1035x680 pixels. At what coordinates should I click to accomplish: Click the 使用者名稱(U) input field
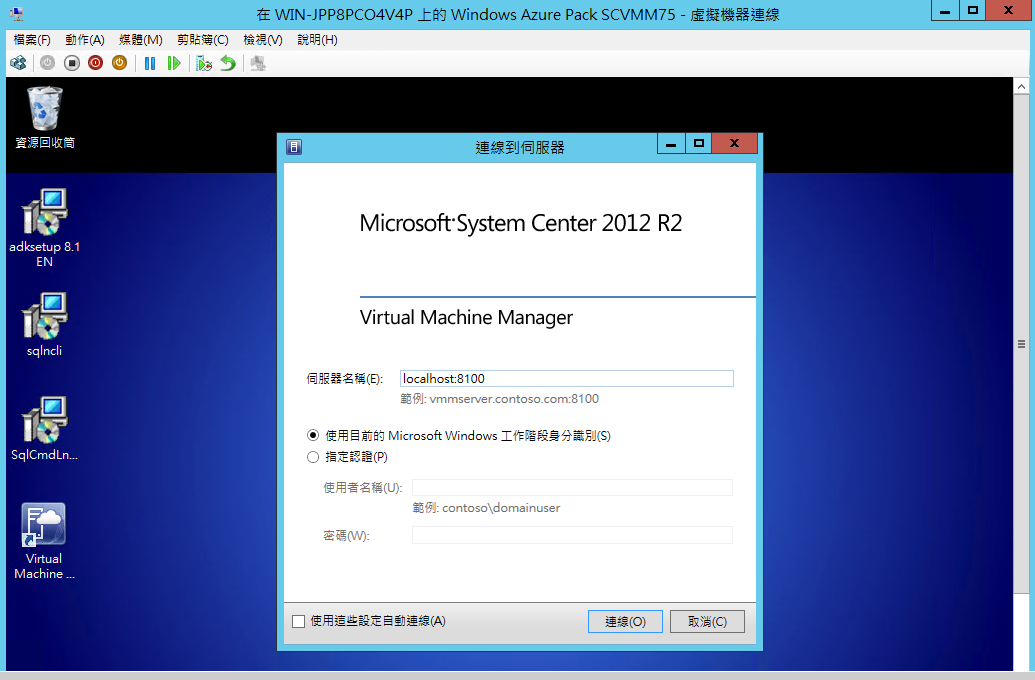[x=572, y=487]
